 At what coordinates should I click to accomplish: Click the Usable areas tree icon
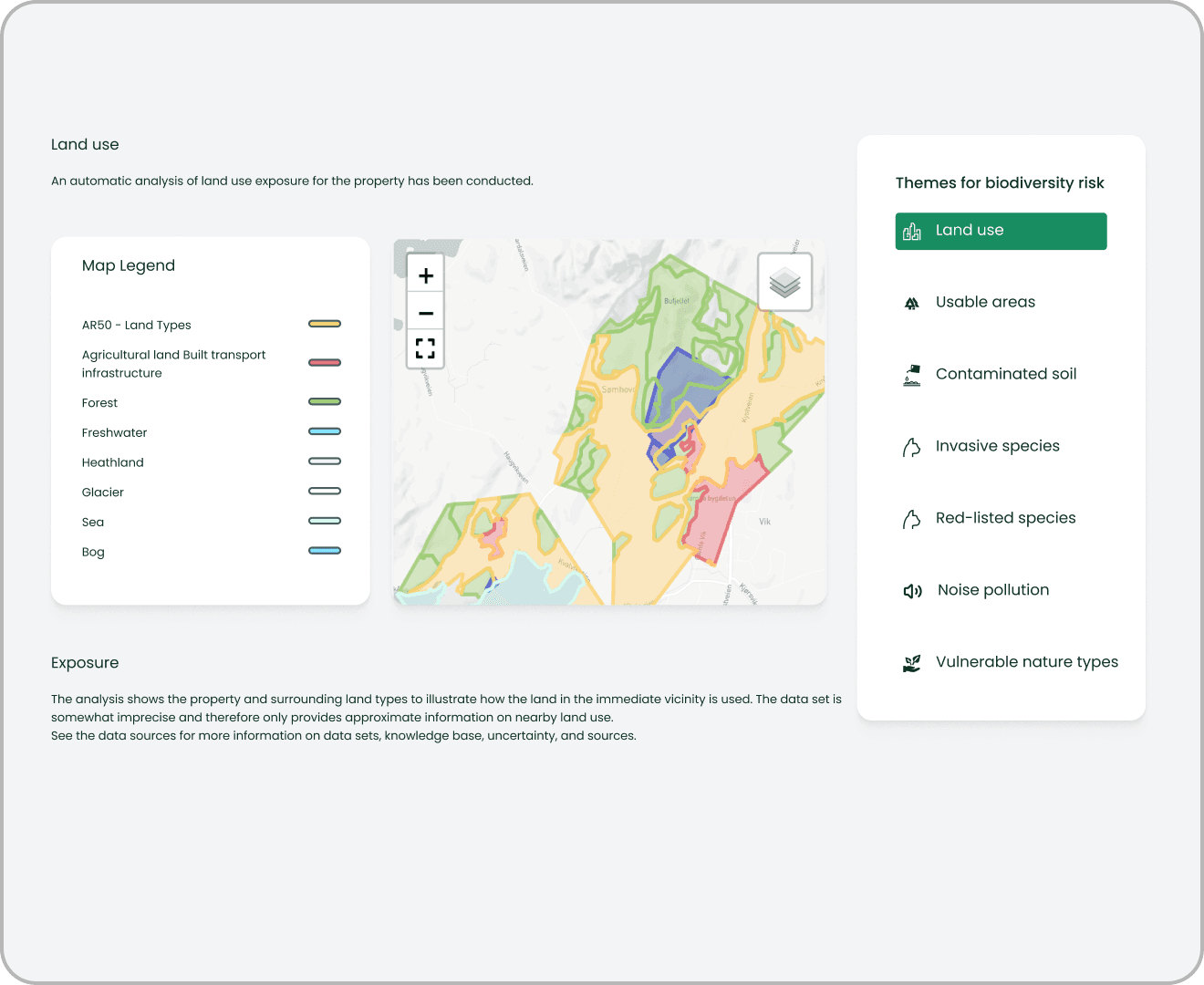tap(911, 303)
